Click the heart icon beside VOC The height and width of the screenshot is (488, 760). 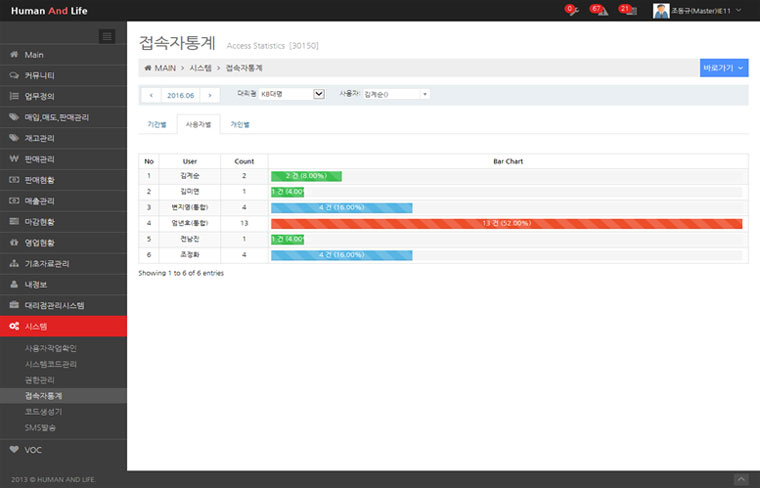click(13, 449)
